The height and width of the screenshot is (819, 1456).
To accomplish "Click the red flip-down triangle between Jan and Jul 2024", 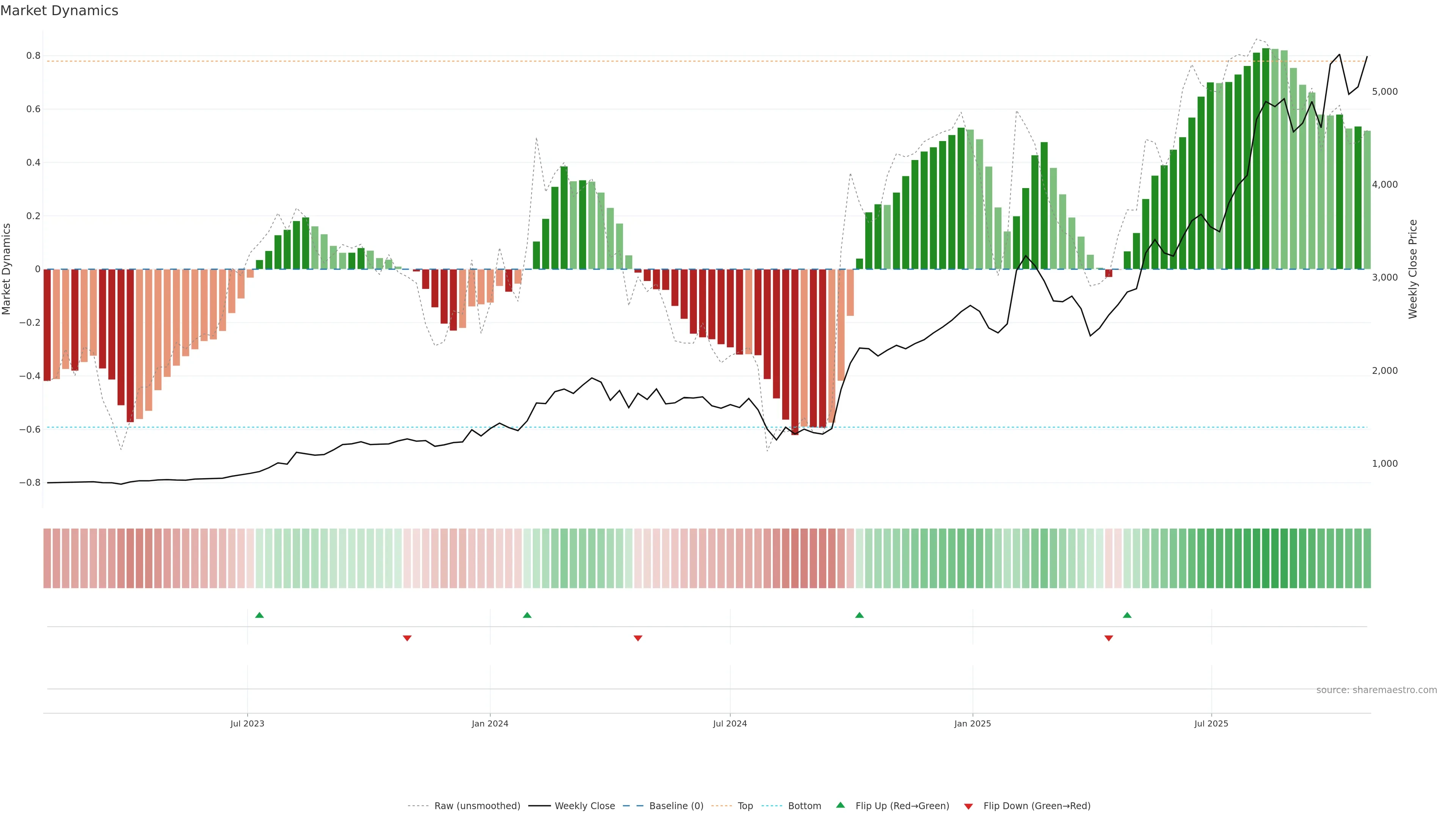I will click(x=637, y=638).
